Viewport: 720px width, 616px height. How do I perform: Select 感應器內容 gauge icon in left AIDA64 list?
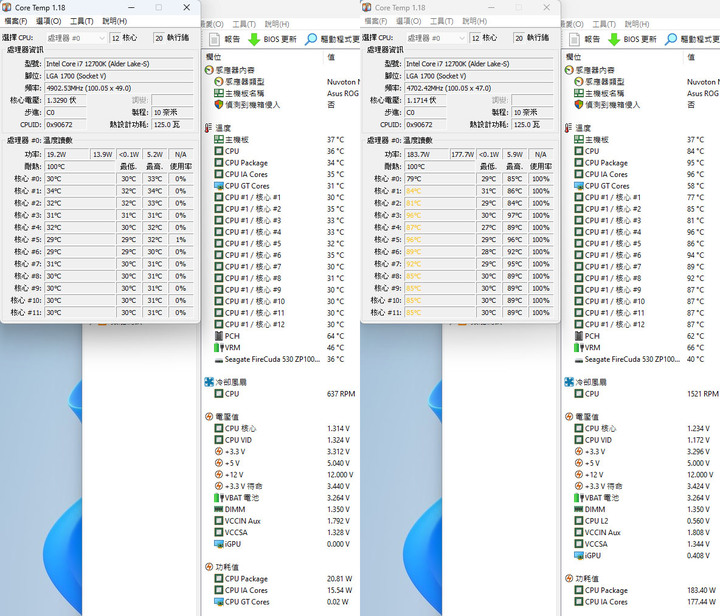(209, 70)
